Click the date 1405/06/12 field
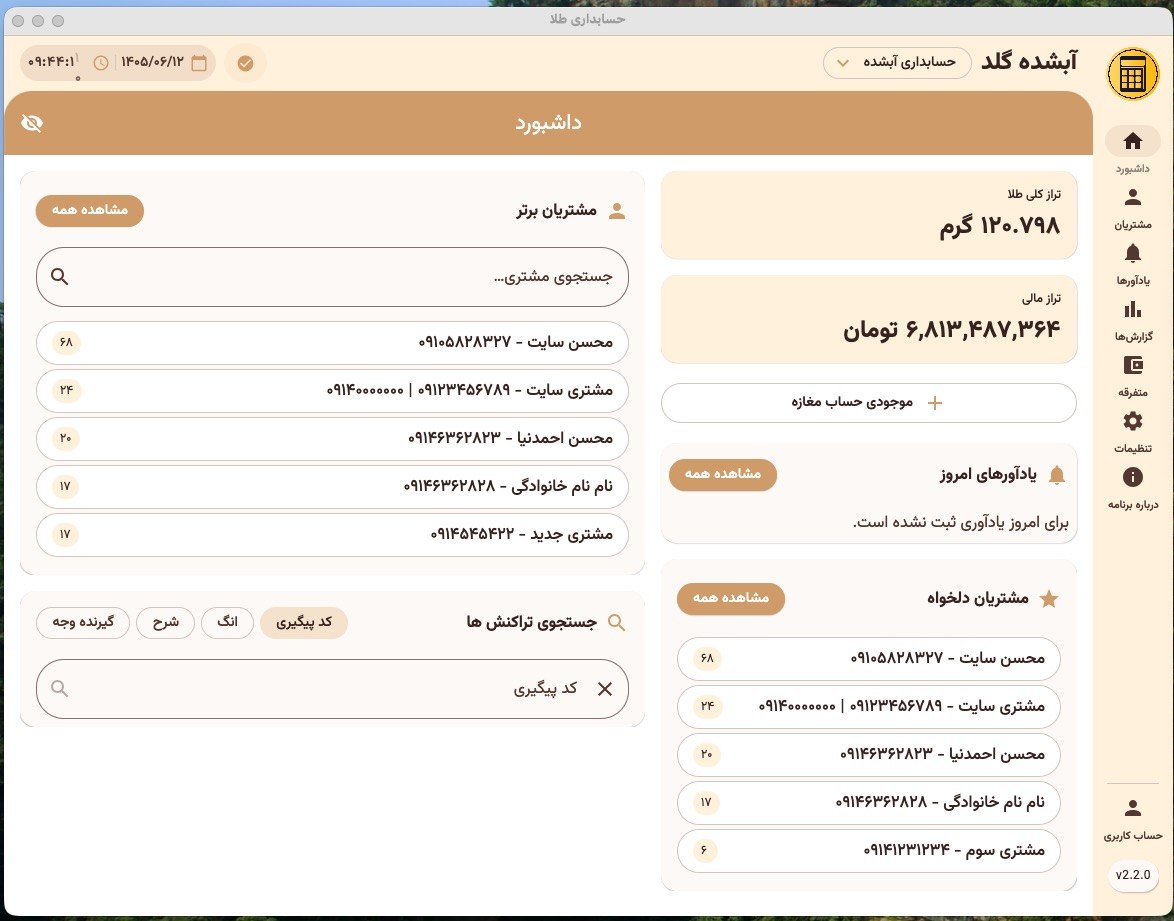Image resolution: width=1174 pixels, height=921 pixels. (x=152, y=63)
